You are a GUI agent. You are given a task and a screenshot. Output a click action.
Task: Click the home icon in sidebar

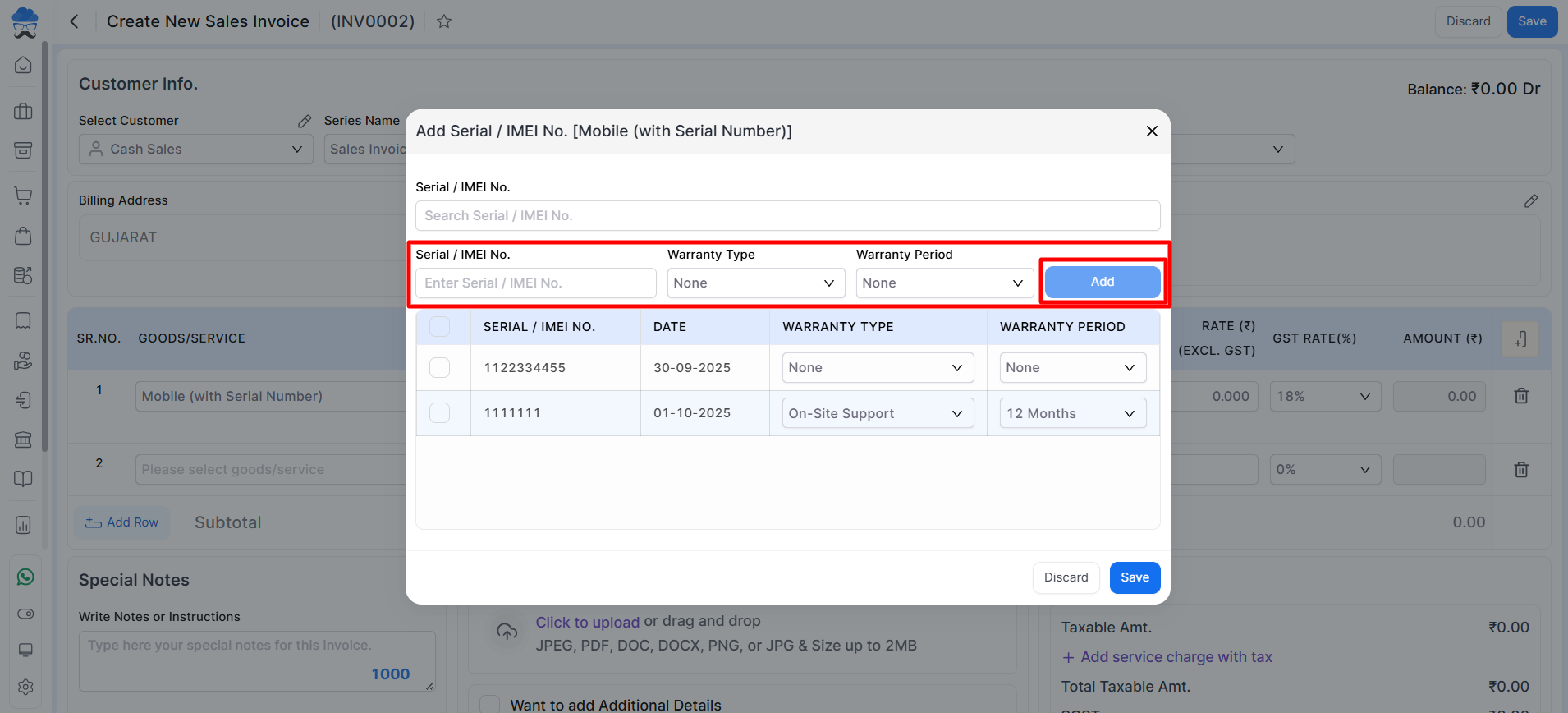pyautogui.click(x=24, y=65)
